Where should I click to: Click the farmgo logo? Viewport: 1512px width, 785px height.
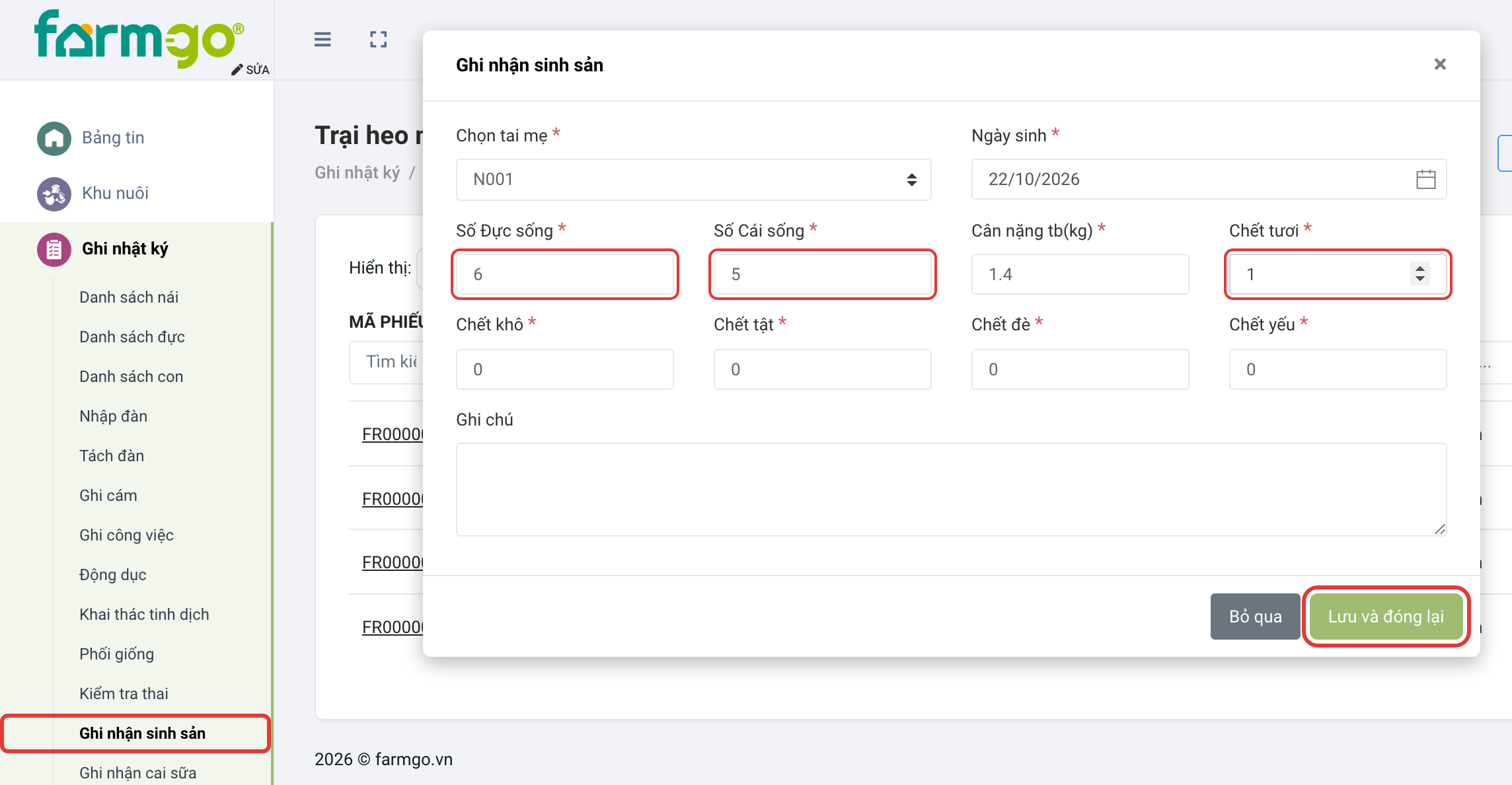point(139,38)
